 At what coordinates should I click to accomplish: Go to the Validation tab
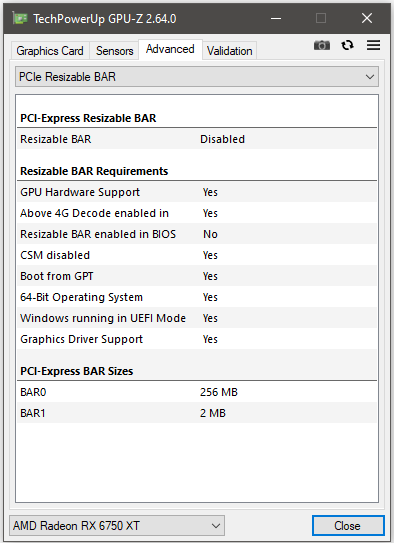230,51
